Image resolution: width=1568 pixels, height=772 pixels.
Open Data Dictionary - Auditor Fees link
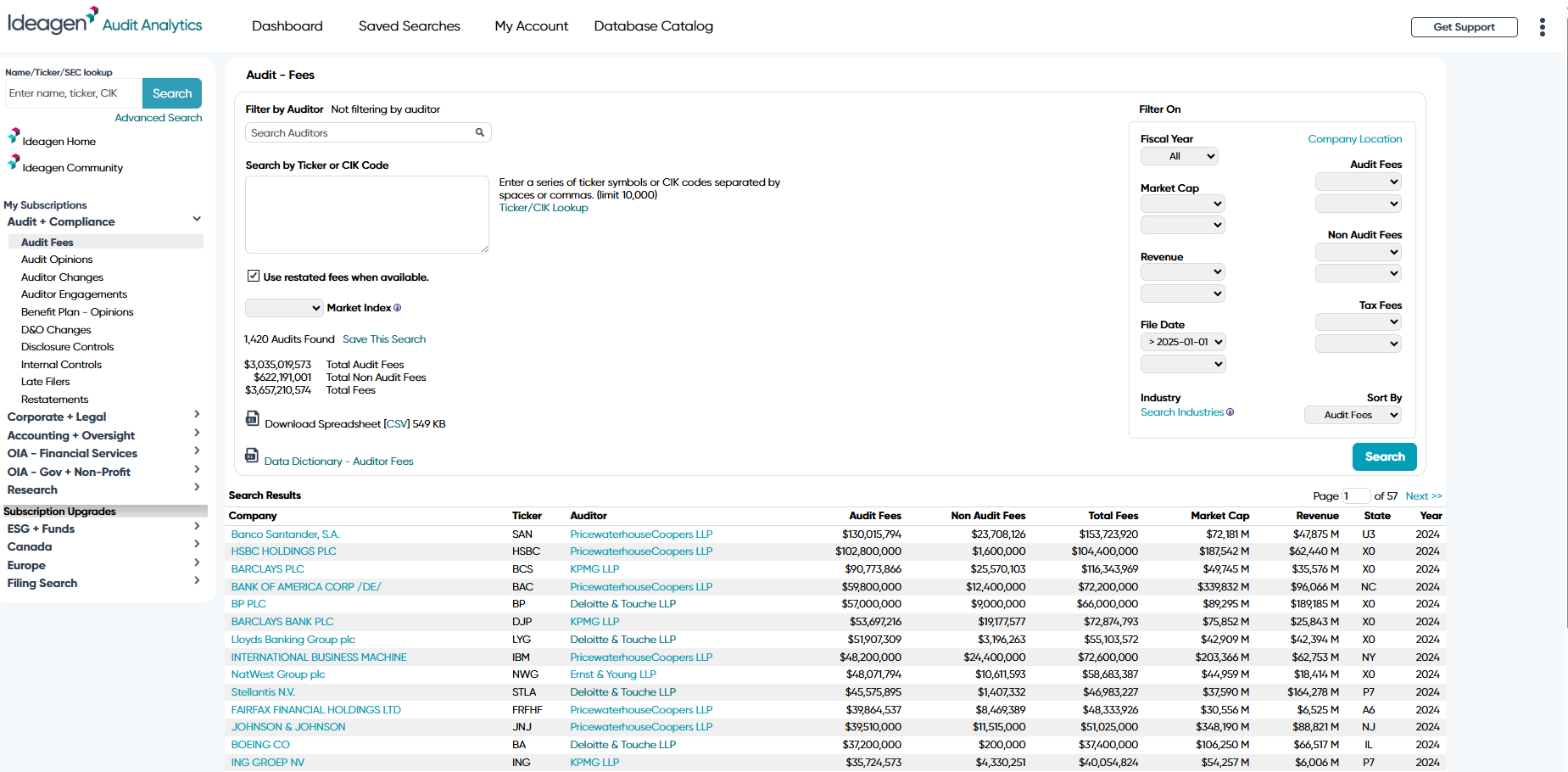tap(339, 462)
